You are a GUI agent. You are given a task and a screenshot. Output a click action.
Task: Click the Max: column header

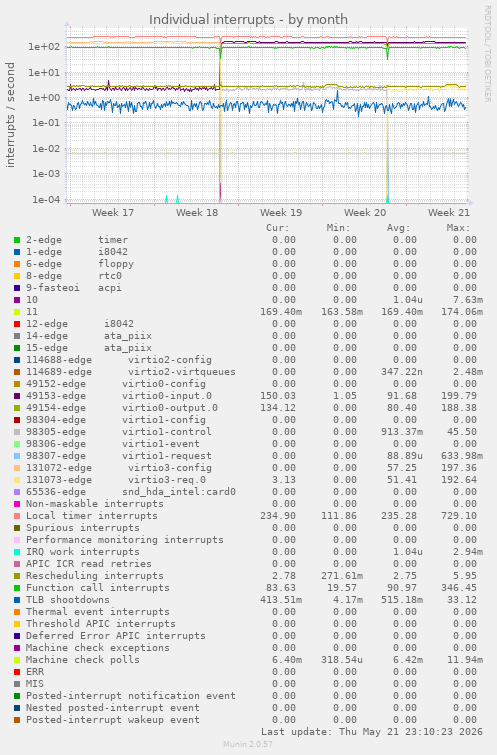tap(458, 228)
